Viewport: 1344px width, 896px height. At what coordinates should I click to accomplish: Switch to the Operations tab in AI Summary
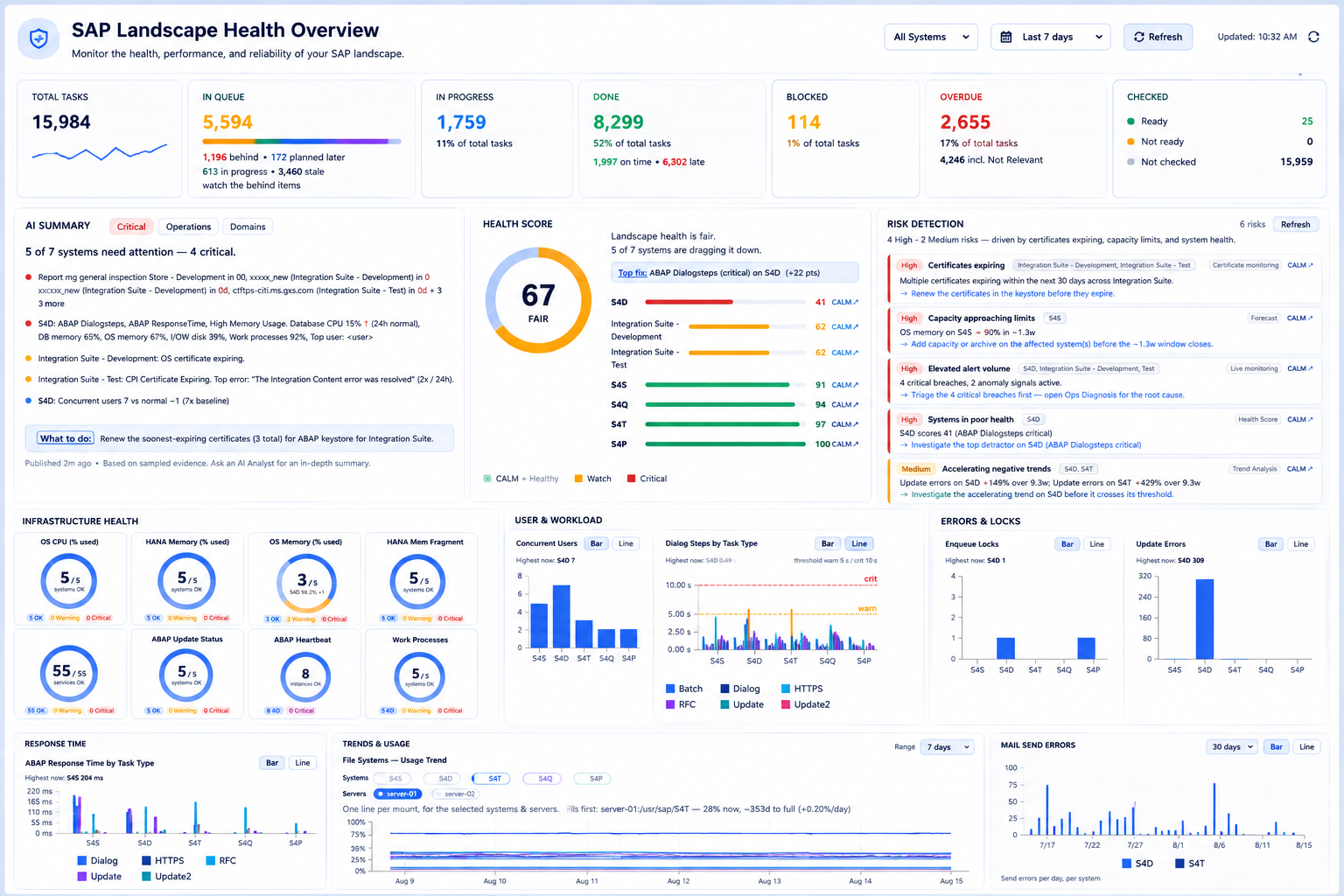(x=188, y=227)
